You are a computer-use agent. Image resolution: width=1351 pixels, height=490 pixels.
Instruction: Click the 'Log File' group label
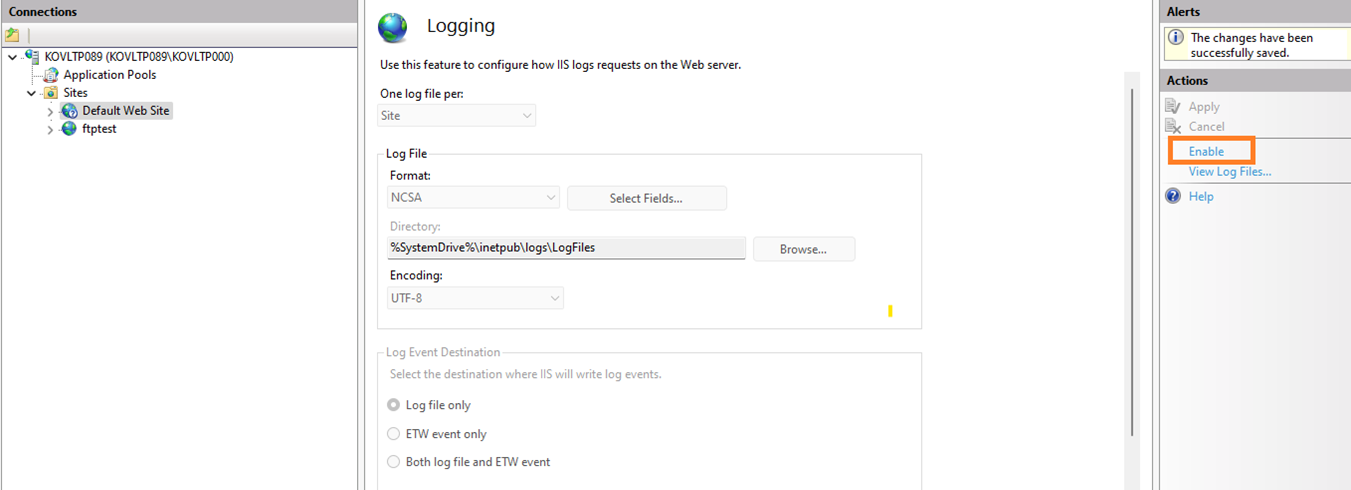coord(407,154)
